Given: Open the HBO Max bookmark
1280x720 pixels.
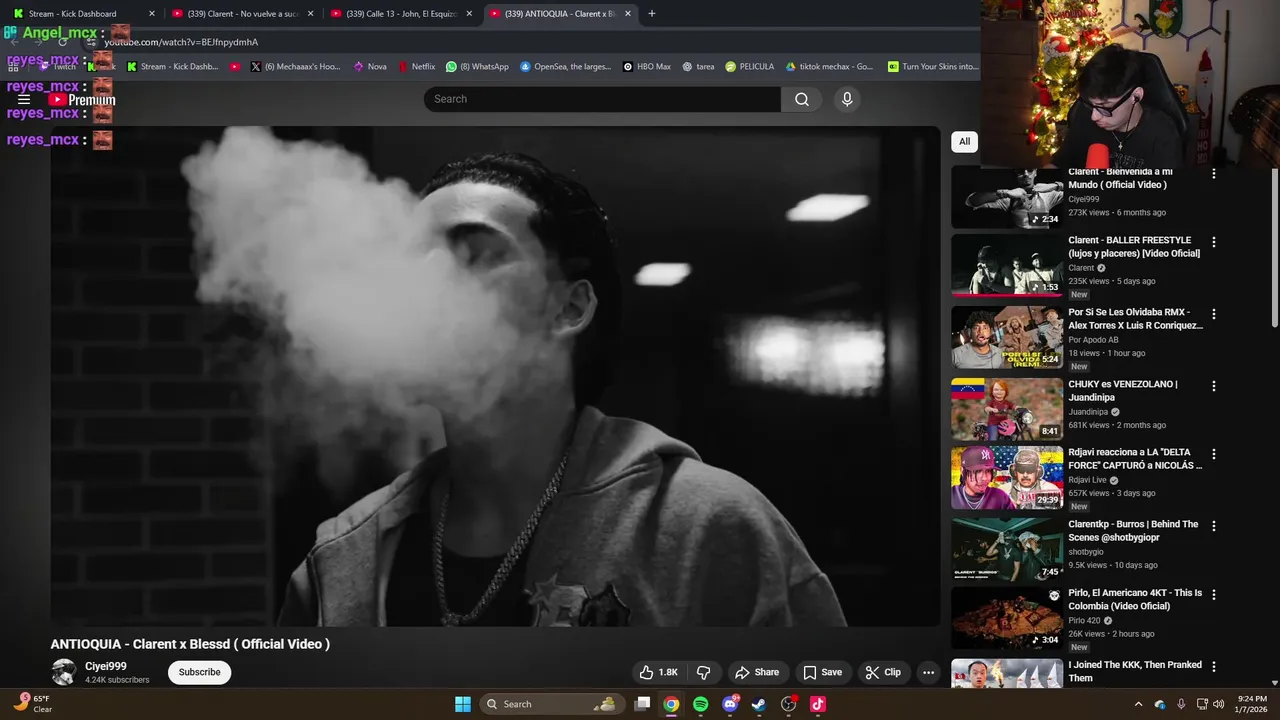Looking at the screenshot, I should click(647, 66).
